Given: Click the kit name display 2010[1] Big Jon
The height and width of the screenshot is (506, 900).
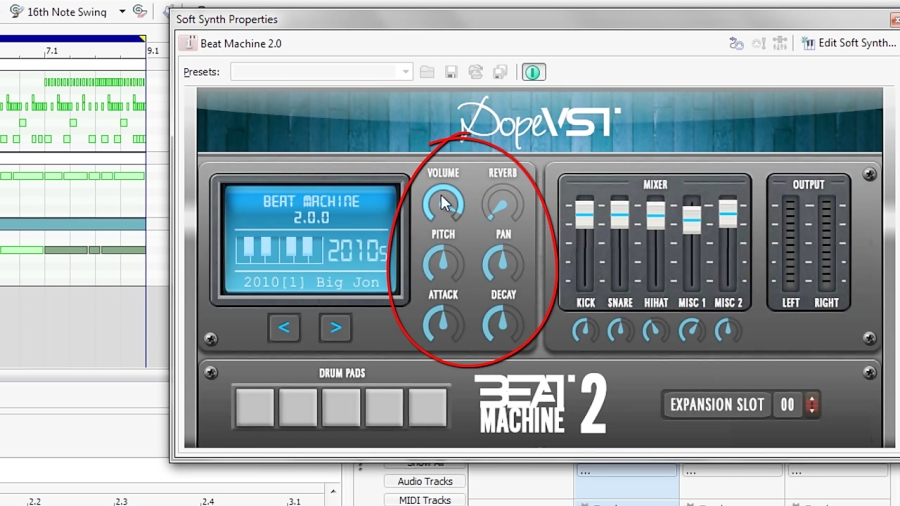Looking at the screenshot, I should (x=311, y=282).
